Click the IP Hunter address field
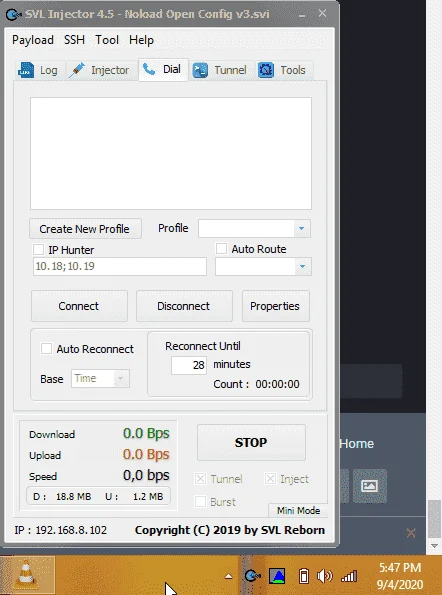Image resolution: width=442 pixels, height=595 pixels. (x=120, y=266)
